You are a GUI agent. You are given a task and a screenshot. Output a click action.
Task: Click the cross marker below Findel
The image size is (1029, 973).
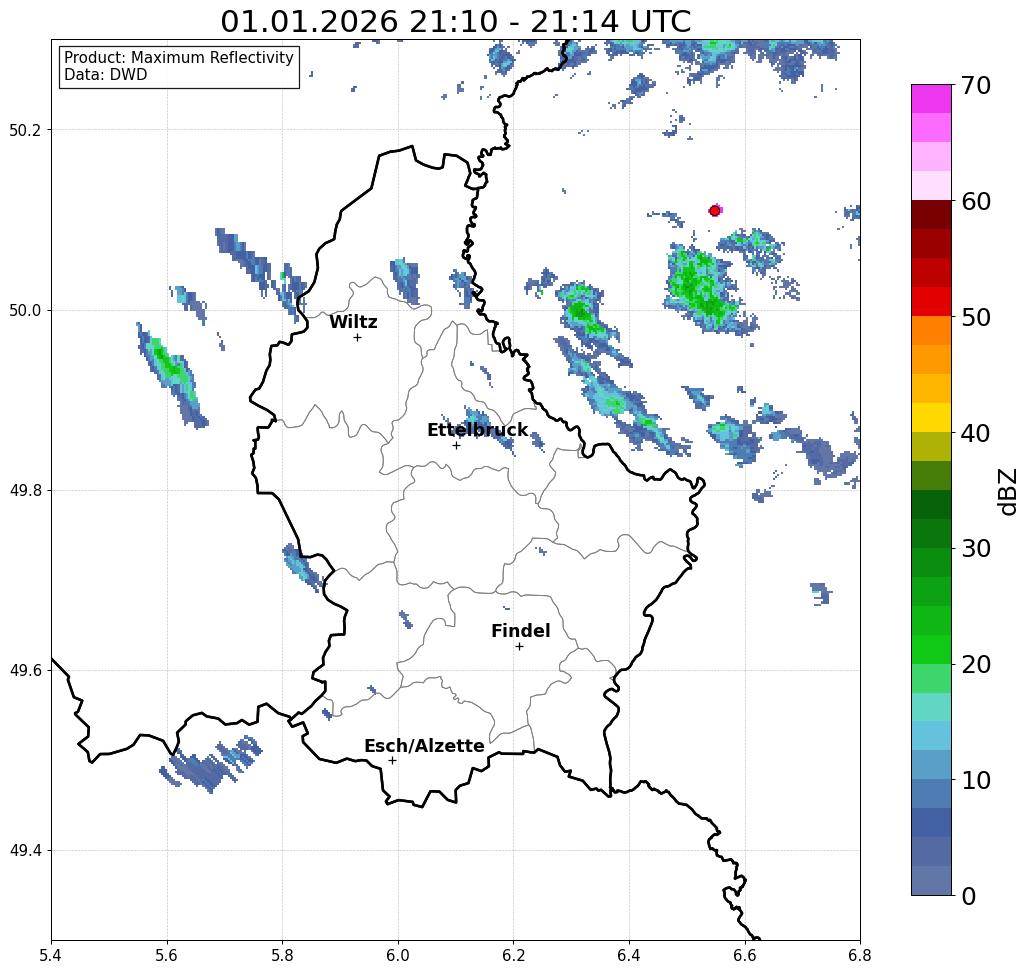(519, 647)
